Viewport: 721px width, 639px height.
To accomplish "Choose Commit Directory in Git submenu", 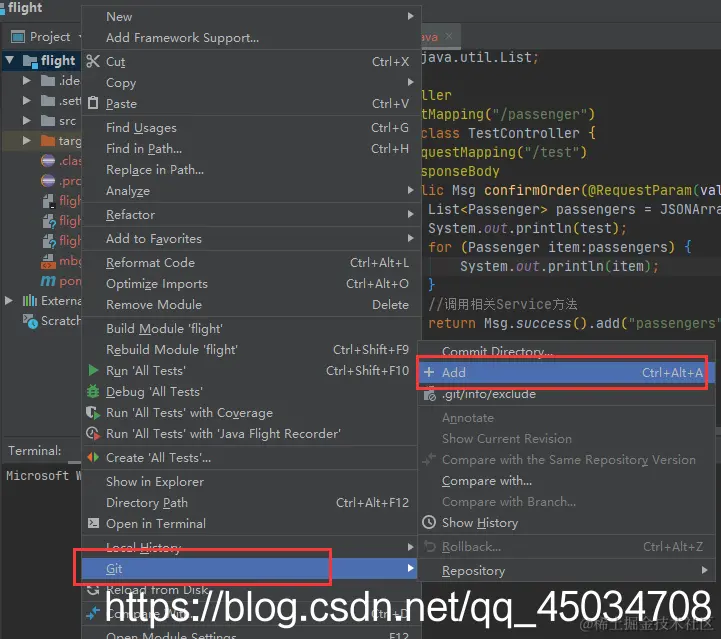I will [566, 352].
